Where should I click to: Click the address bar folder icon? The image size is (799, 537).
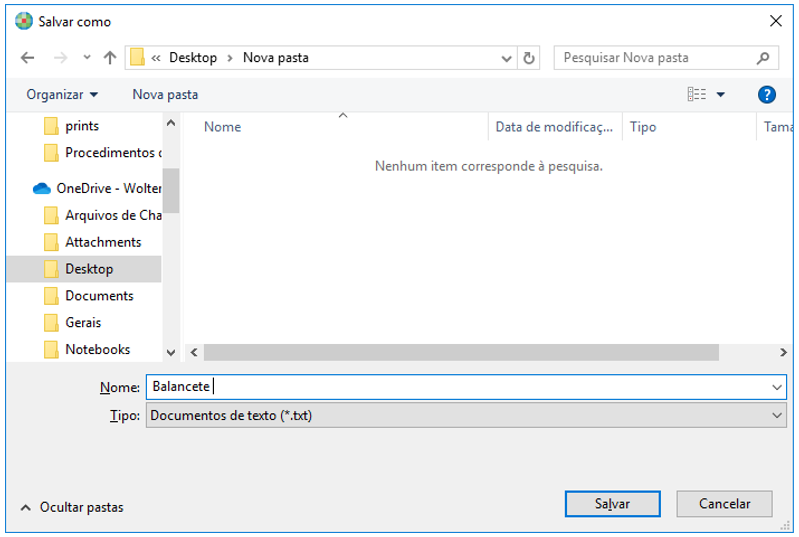click(x=137, y=57)
